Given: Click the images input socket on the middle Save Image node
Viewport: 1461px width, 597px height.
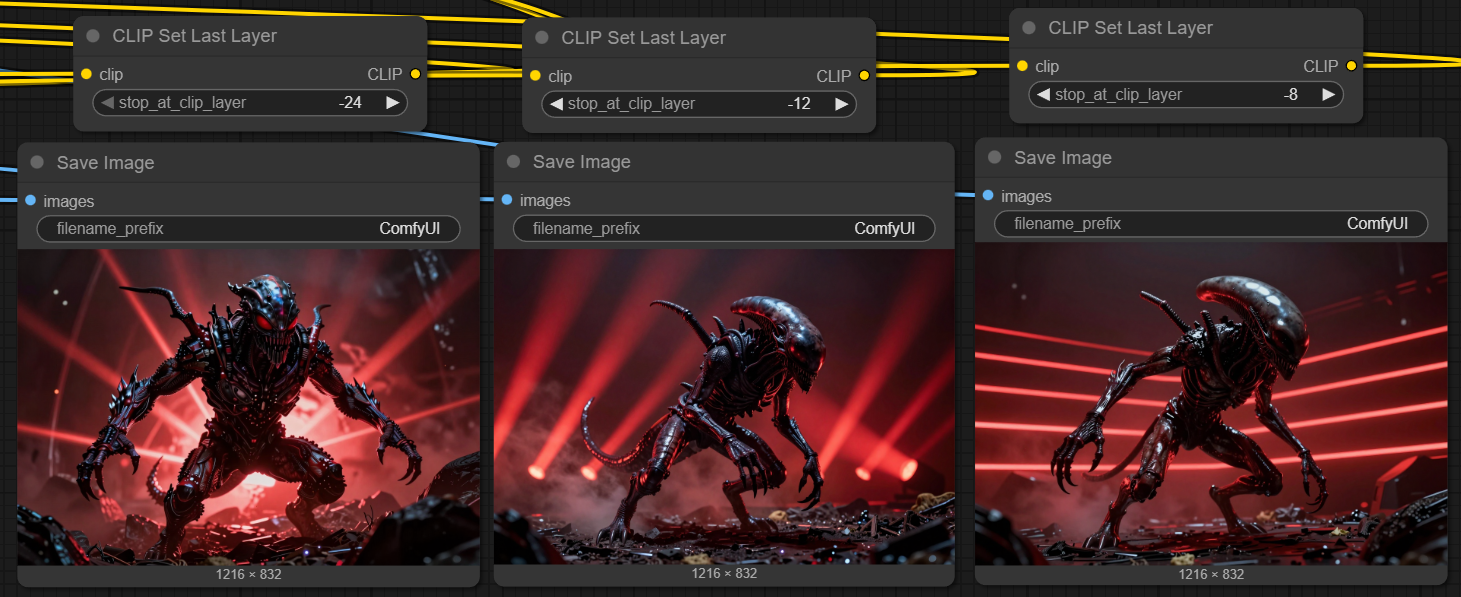Looking at the screenshot, I should tap(506, 200).
